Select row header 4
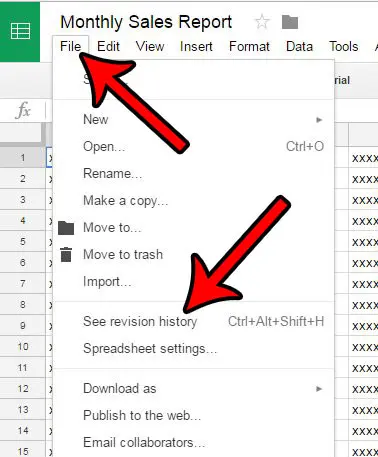Screen dimensions: 378x457 point(23,220)
